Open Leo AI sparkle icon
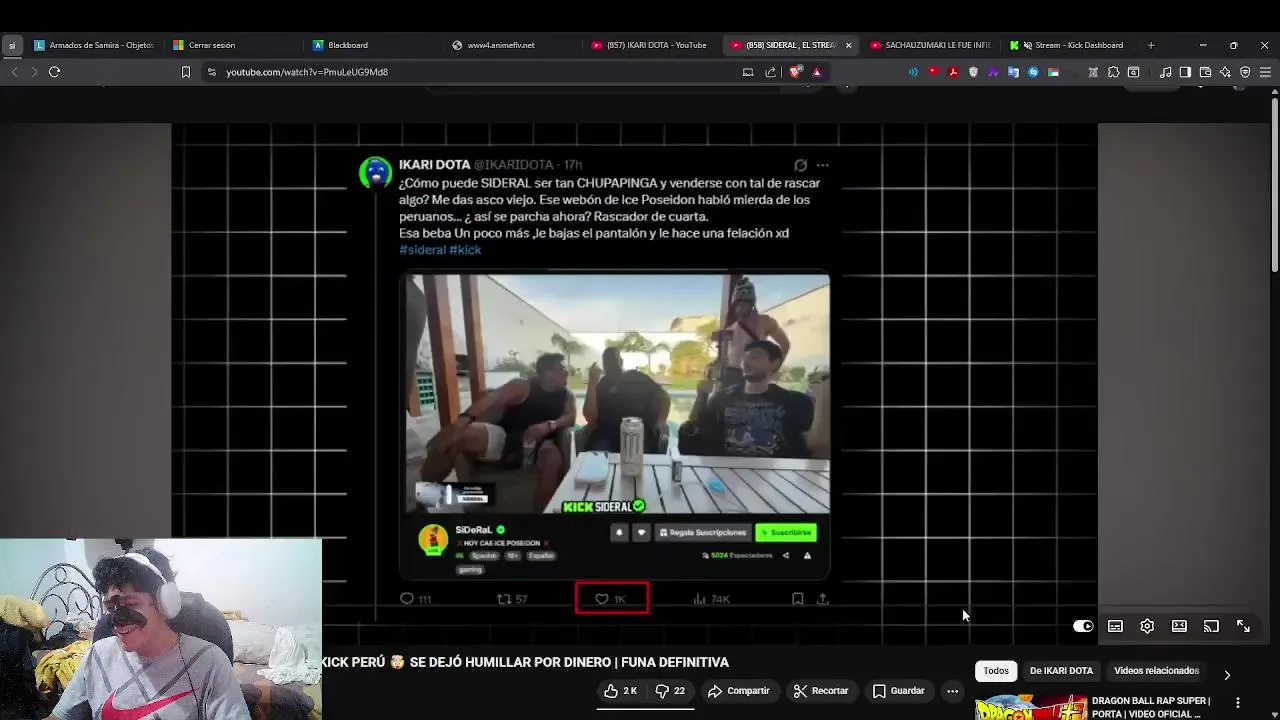The width and height of the screenshot is (1280, 720). pyautogui.click(x=1225, y=72)
